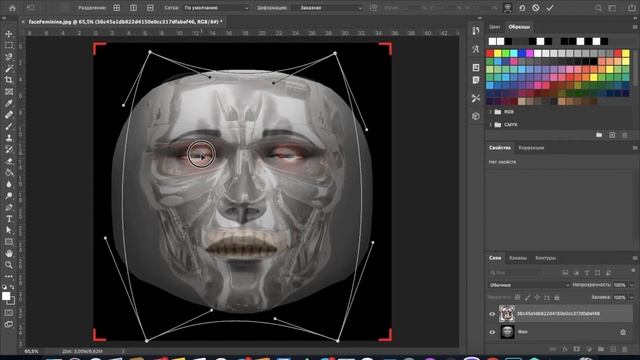Select the Dodge tool
The image size is (640, 360).
coord(9,196)
